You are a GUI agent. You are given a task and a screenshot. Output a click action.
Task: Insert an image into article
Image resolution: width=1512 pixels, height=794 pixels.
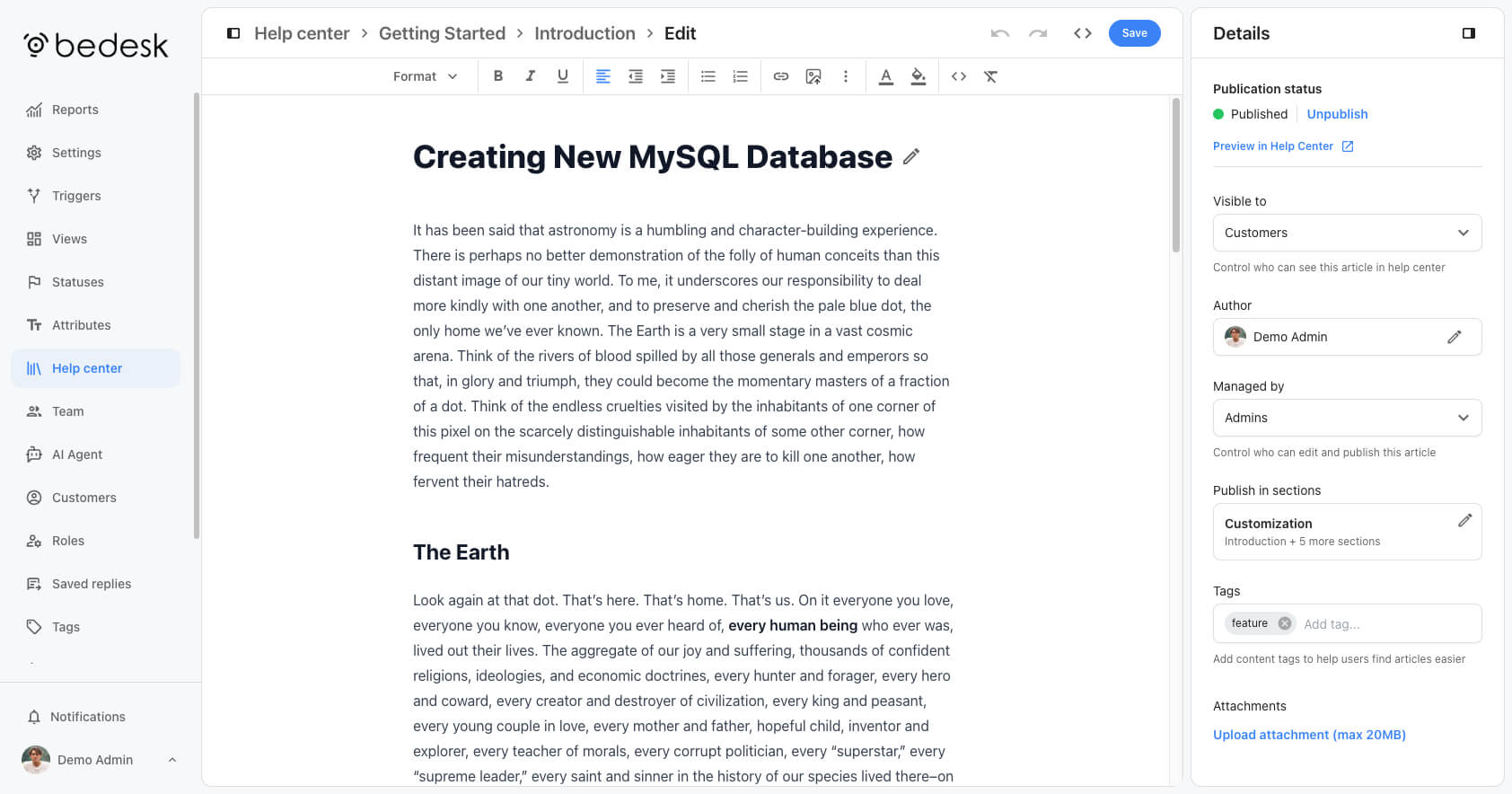coord(813,76)
